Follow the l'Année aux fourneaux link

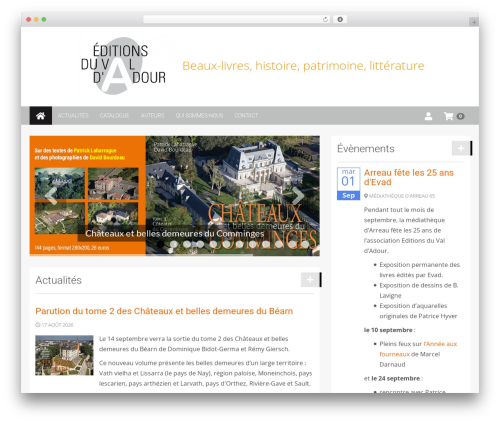pos(418,349)
